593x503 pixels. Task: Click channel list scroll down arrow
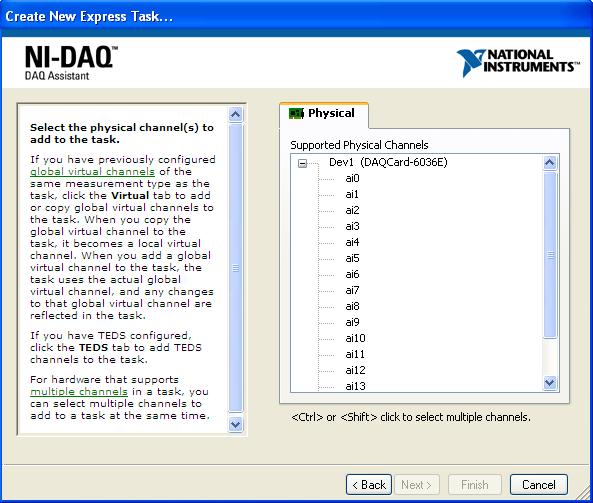tap(550, 383)
